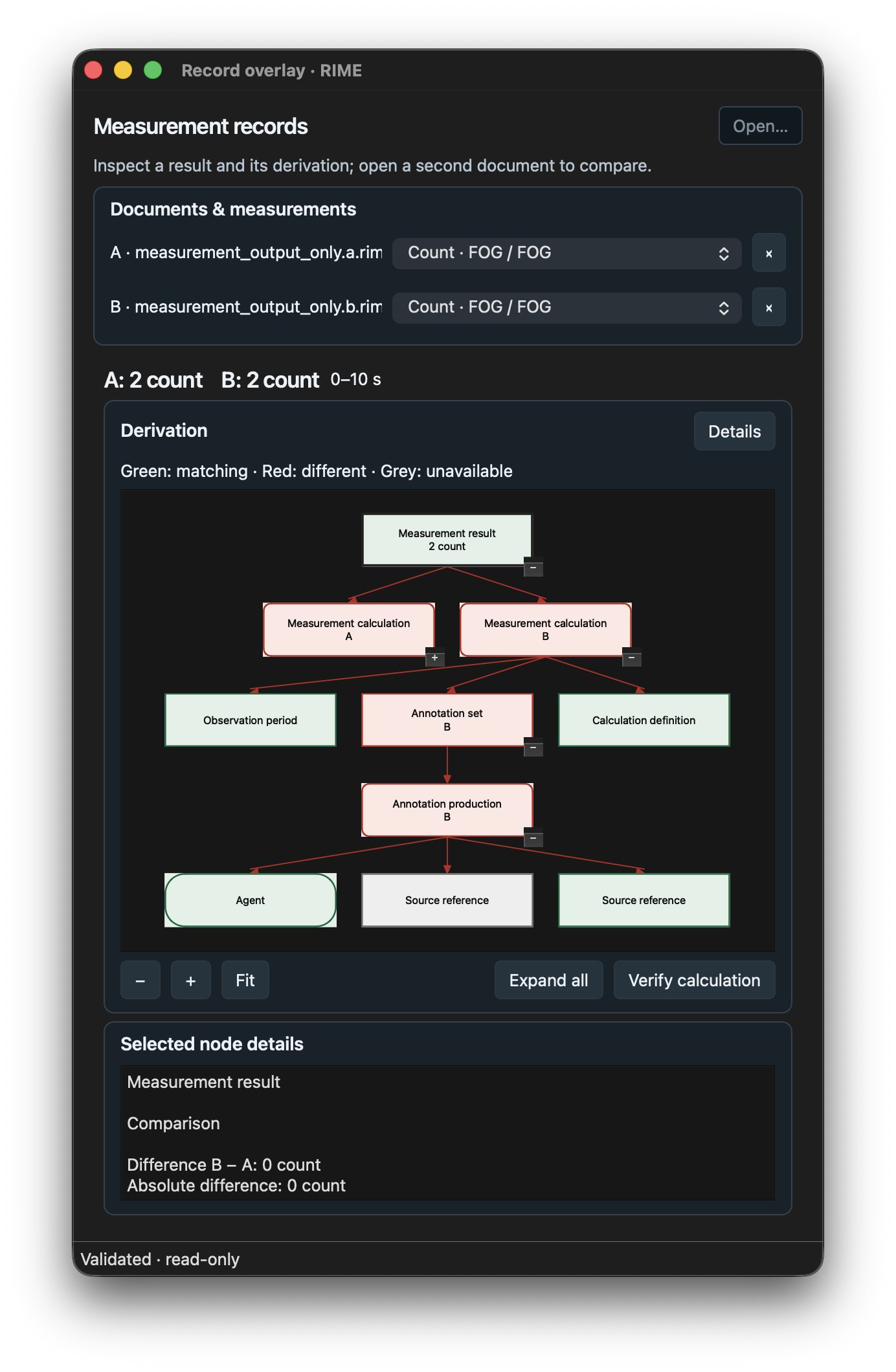
Task: Select the Observation period node
Action: [x=250, y=720]
